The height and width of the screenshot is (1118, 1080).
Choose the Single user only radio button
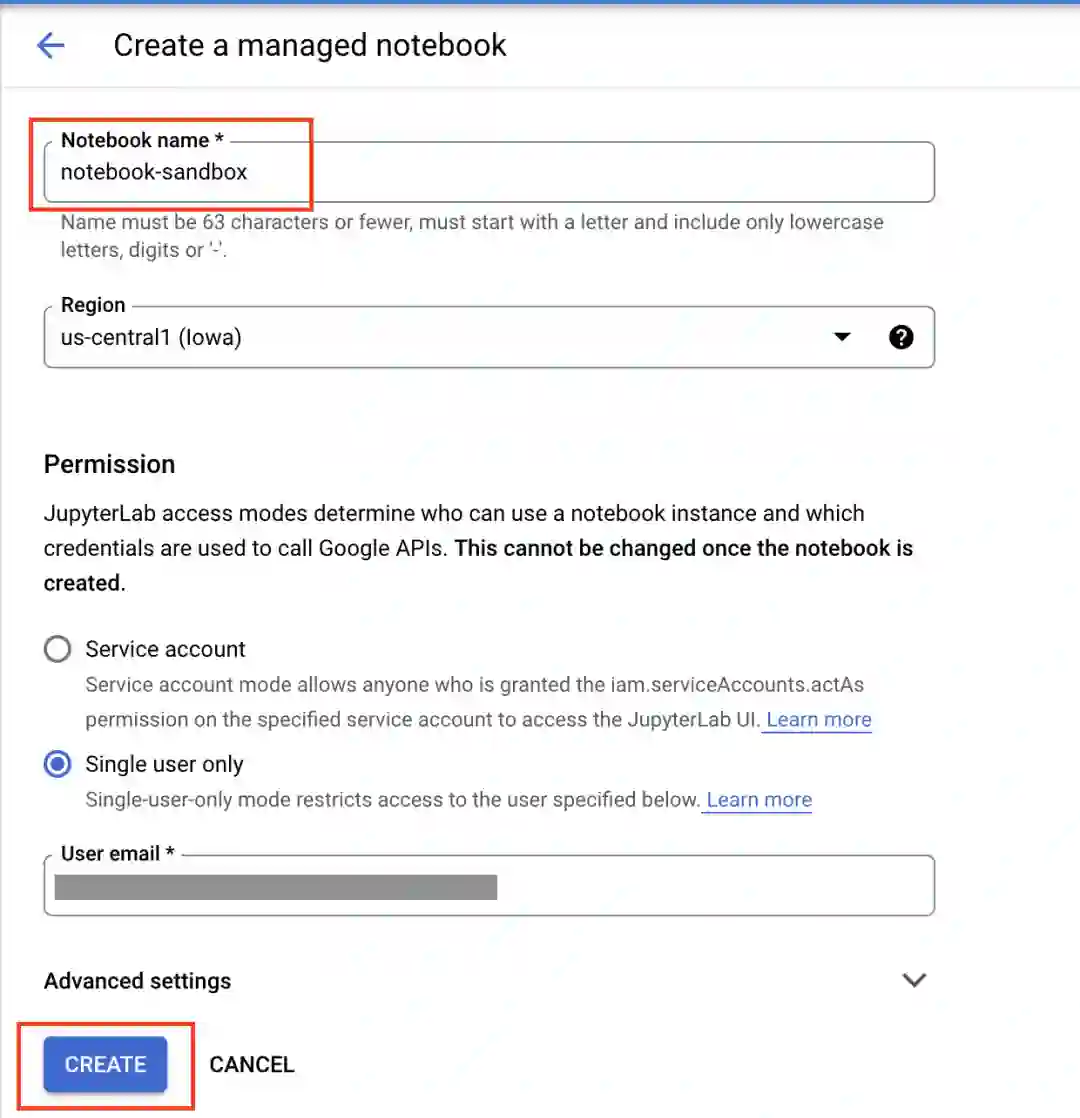[58, 765]
